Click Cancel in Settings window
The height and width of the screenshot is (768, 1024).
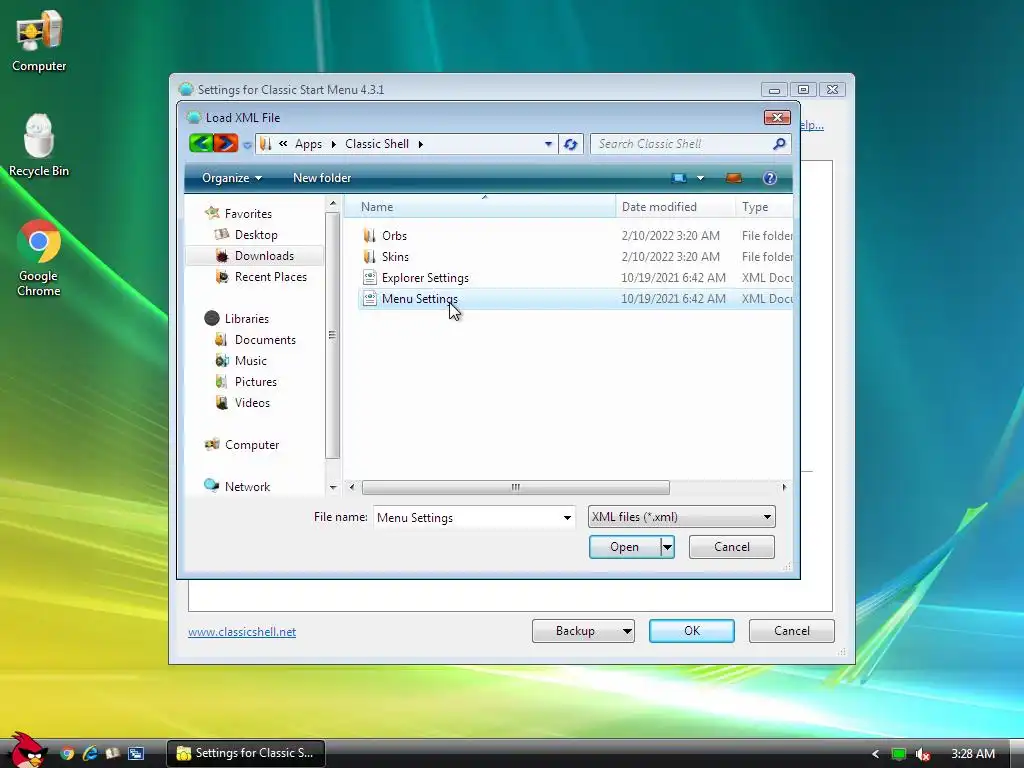pyautogui.click(x=792, y=631)
